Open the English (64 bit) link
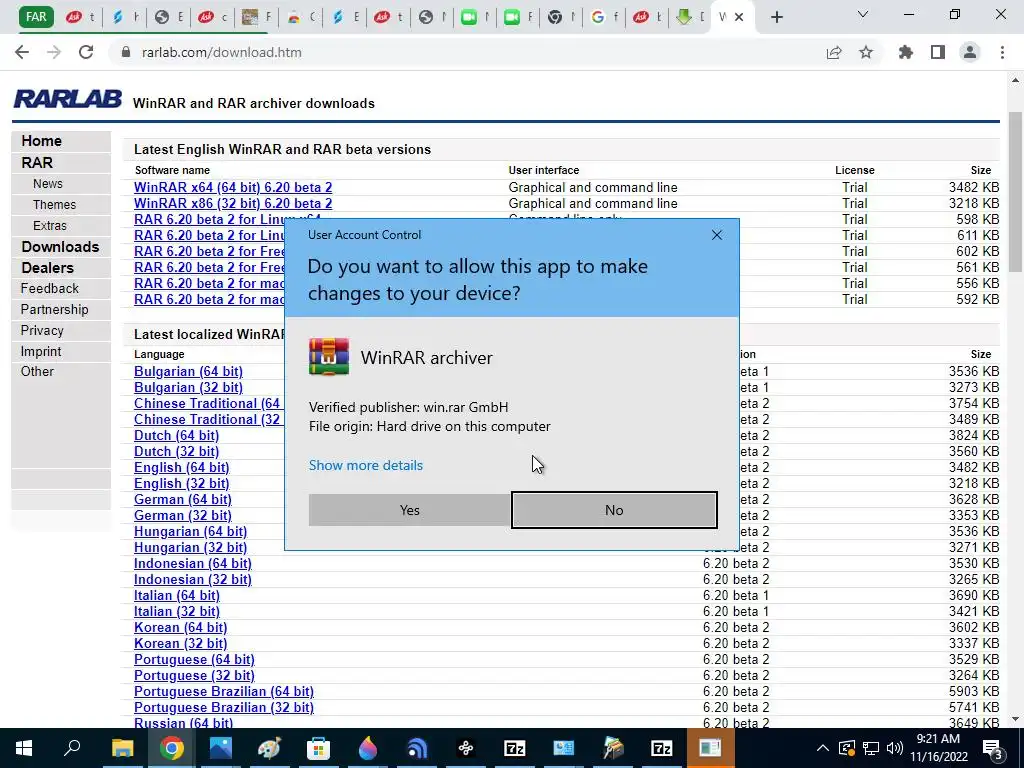This screenshot has width=1024, height=768. tap(182, 467)
